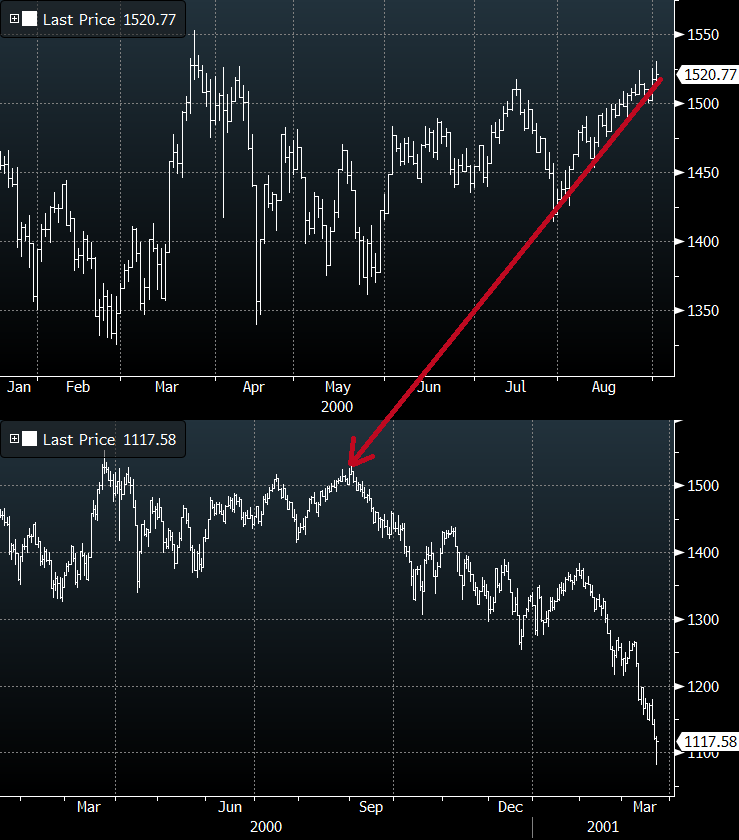Expand the bottom chart legend plus icon
This screenshot has width=739, height=840.
[x=14, y=439]
